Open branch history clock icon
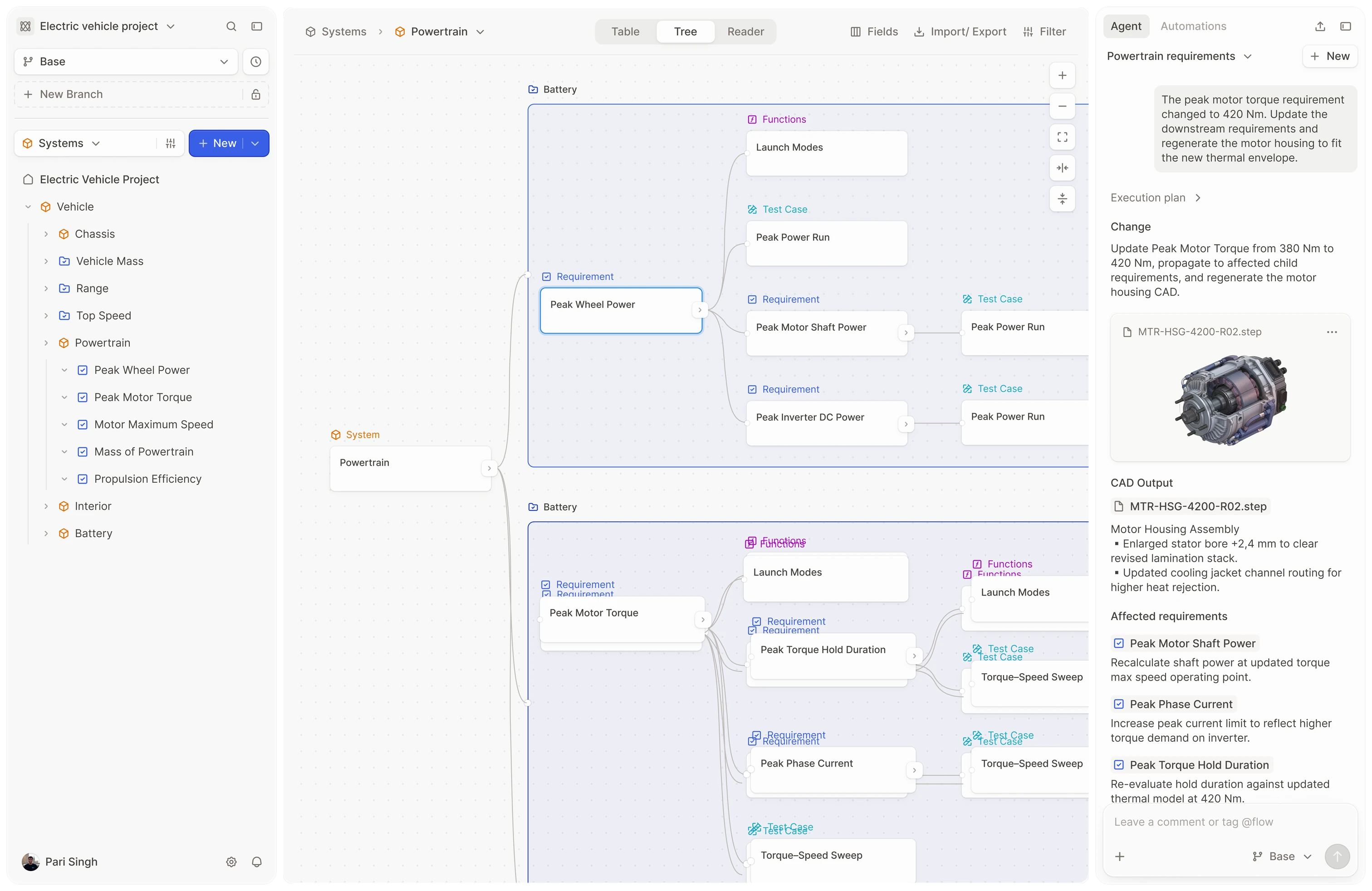This screenshot has height=891, width=1372. point(256,62)
